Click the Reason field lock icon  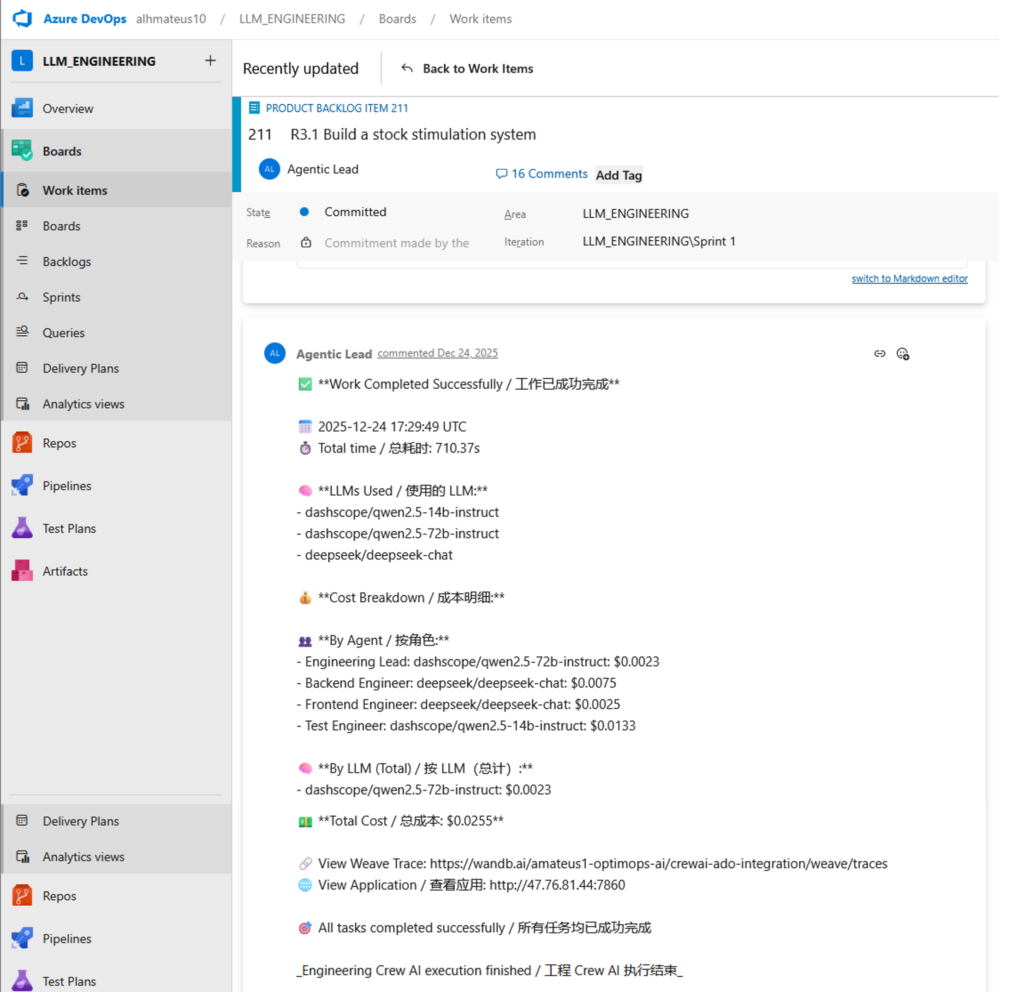(306, 242)
